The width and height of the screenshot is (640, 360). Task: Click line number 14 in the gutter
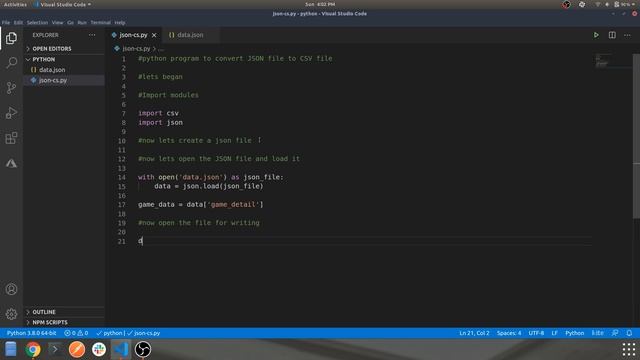122,177
